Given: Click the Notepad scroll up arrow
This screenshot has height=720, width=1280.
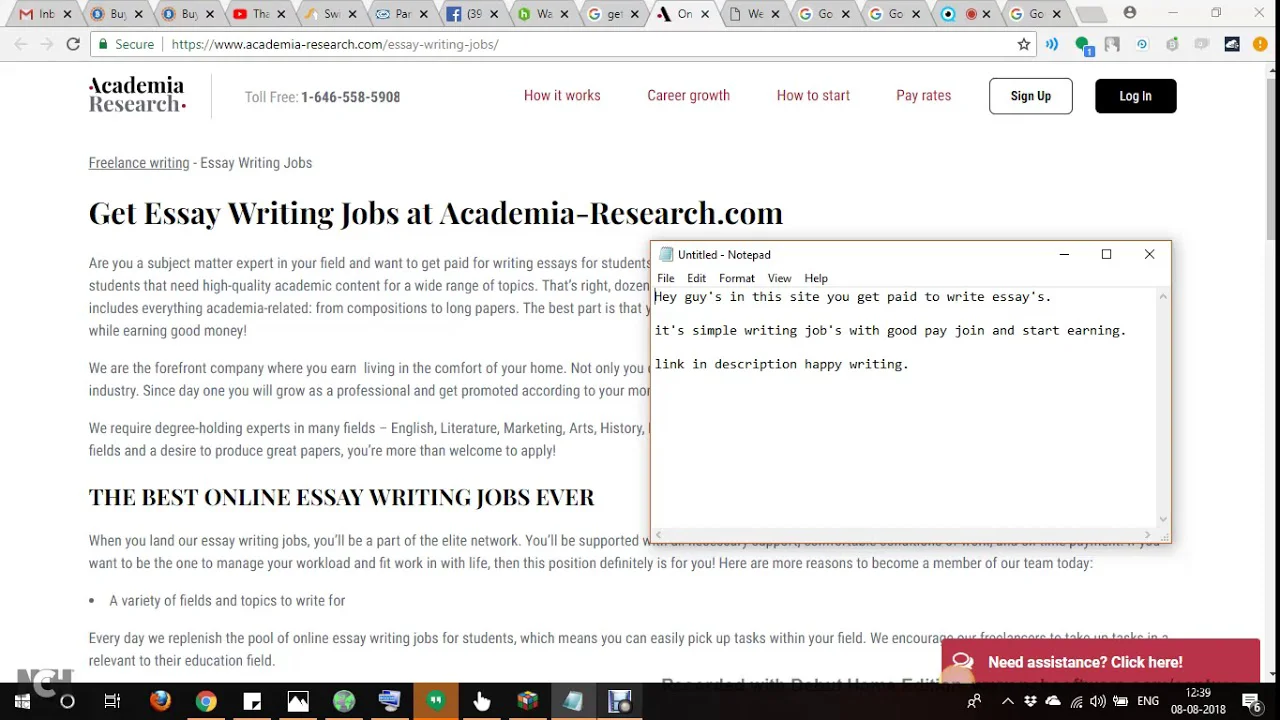Looking at the screenshot, I should coord(1163,297).
